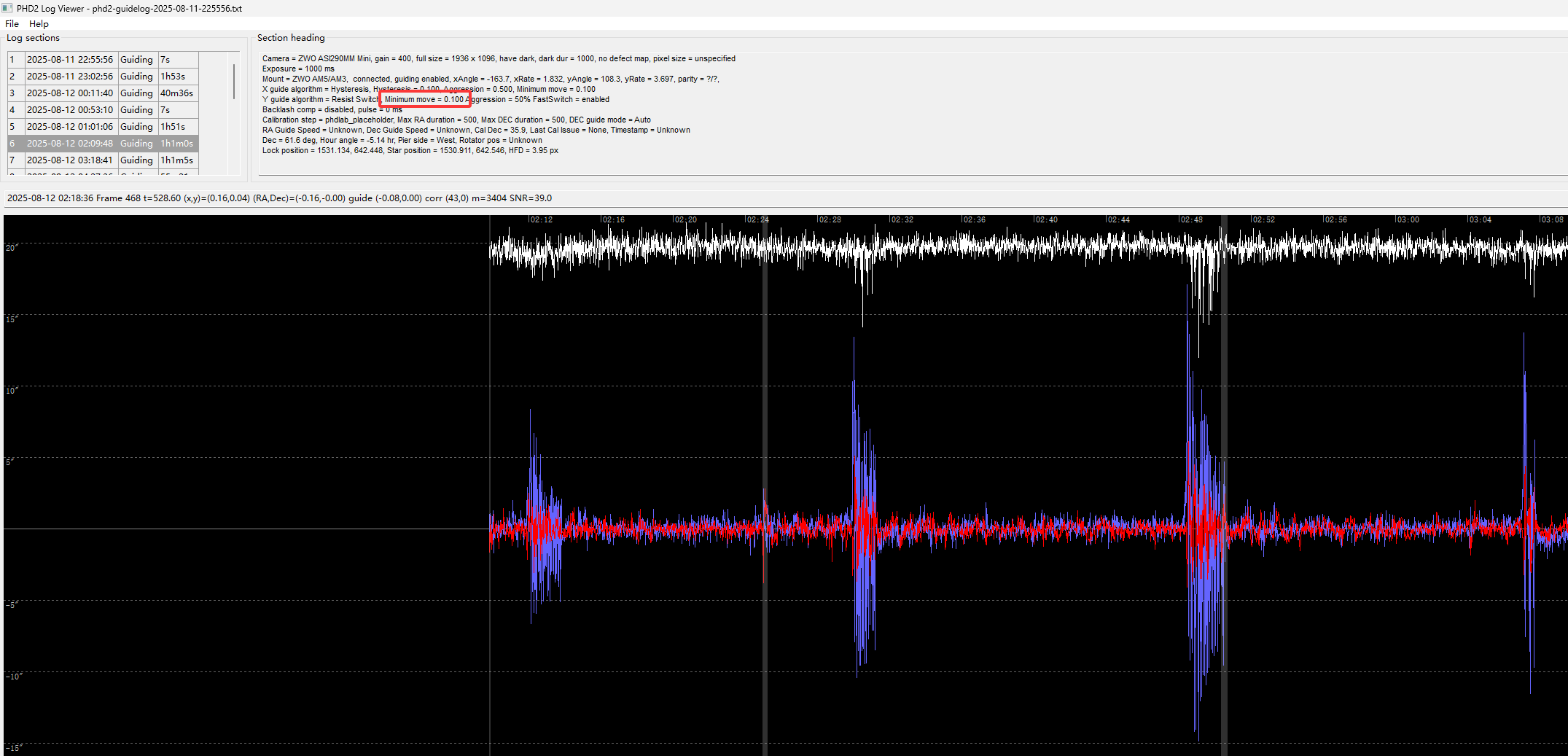Click the 1h1m0s duration cell
The height and width of the screenshot is (756, 1568).
click(x=178, y=144)
